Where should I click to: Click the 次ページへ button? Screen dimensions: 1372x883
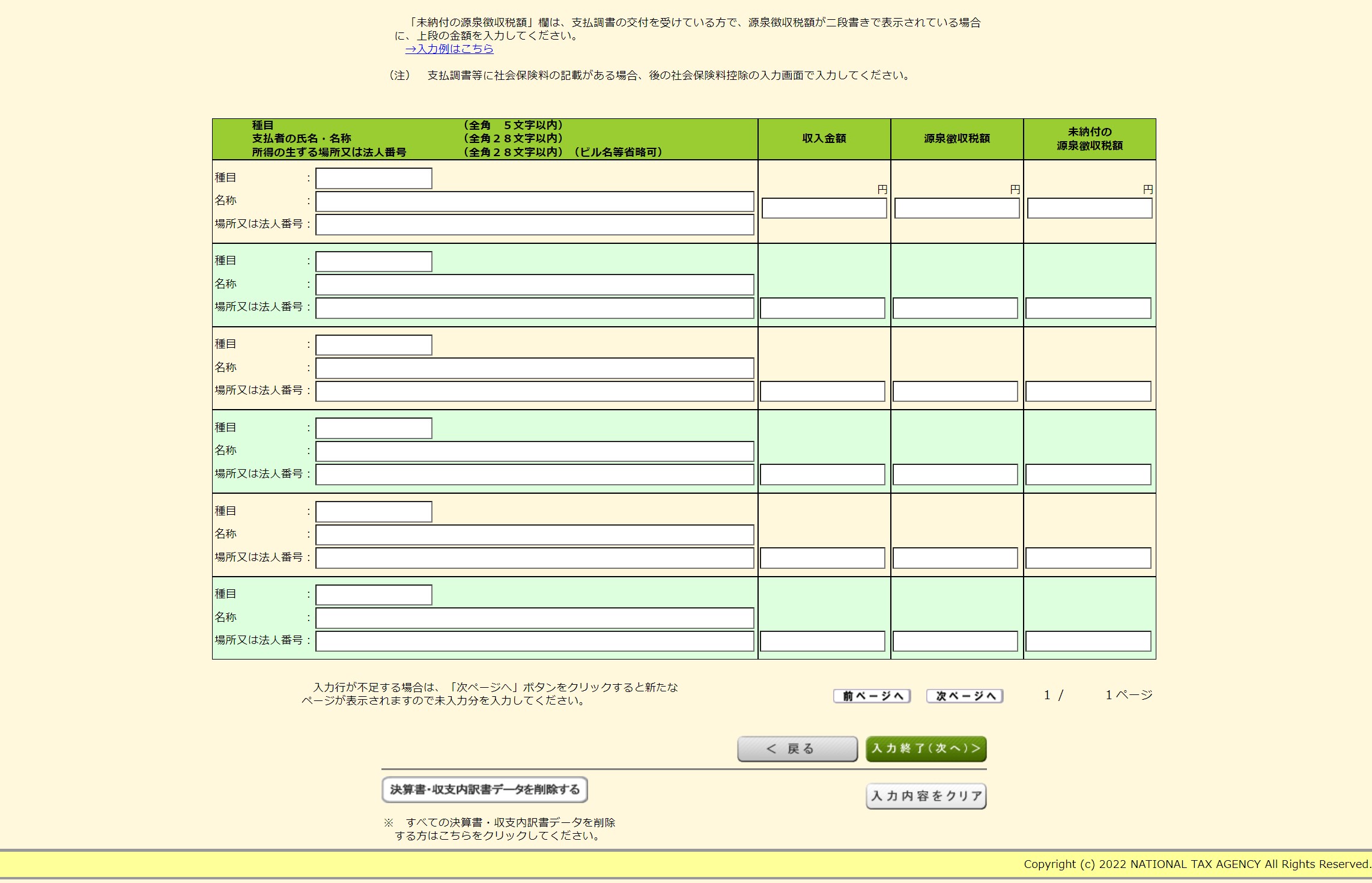click(965, 696)
